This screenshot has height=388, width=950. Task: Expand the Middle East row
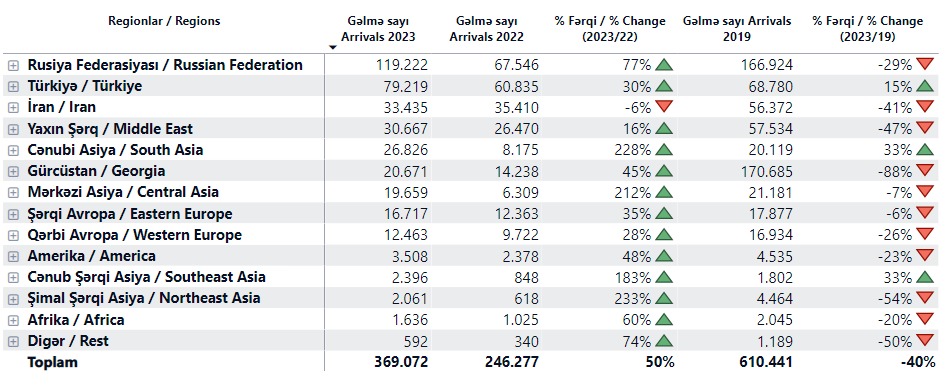pos(13,129)
